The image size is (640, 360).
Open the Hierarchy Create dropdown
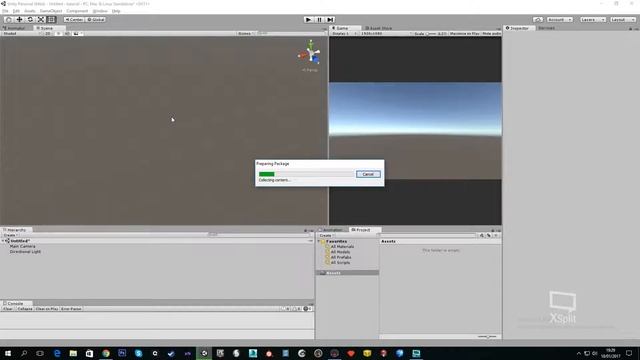click(10, 236)
